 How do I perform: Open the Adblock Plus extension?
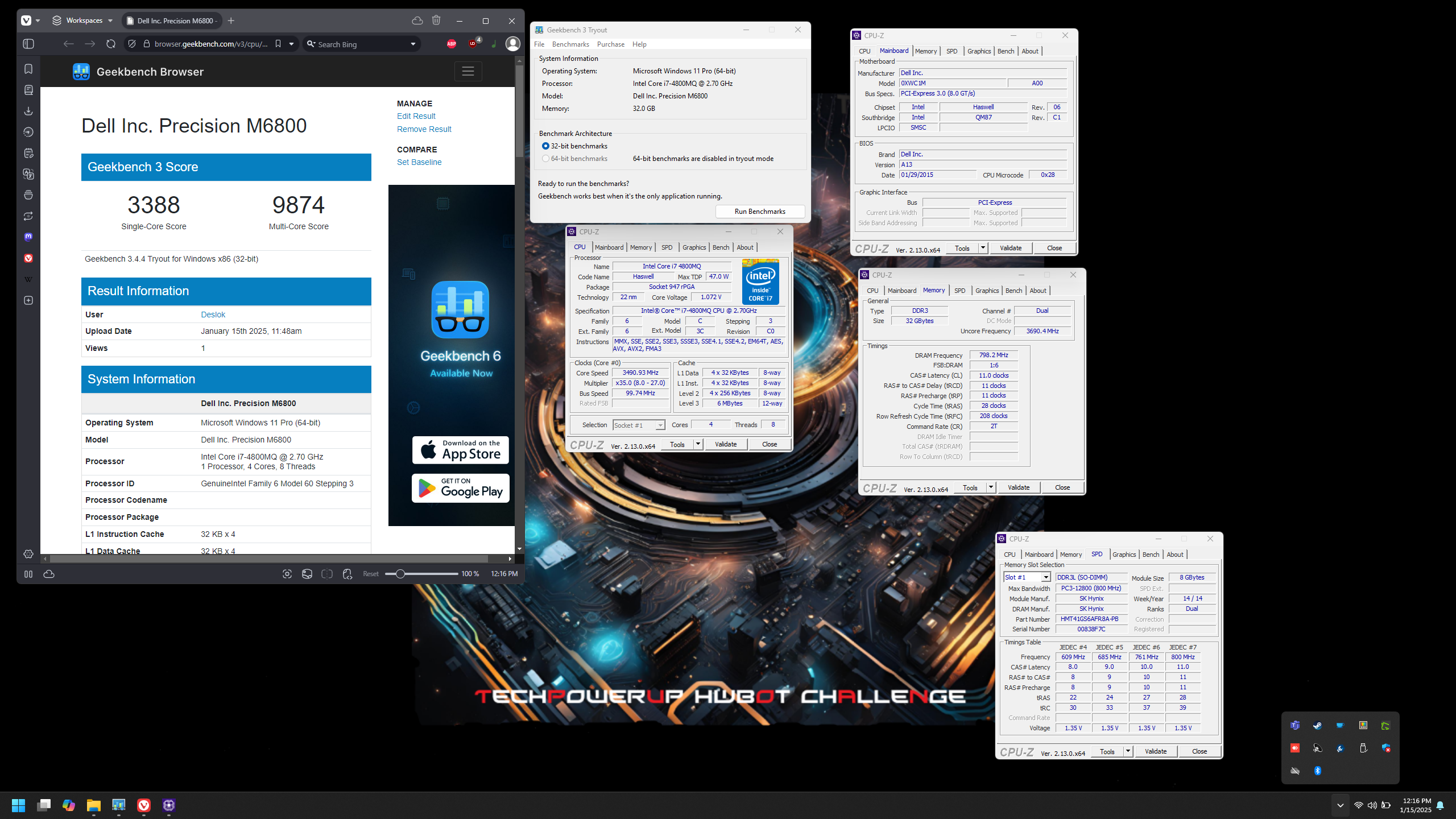click(452, 44)
